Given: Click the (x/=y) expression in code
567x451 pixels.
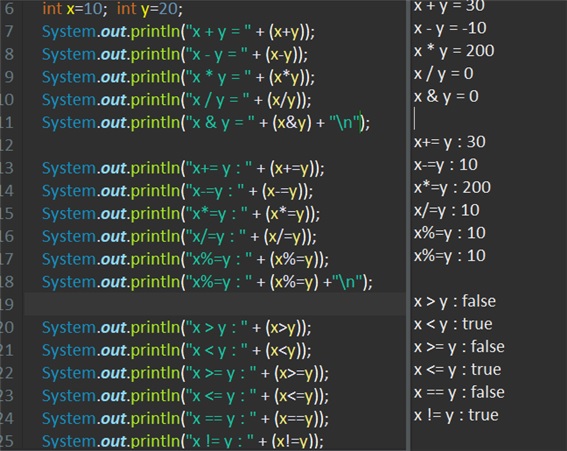Looking at the screenshot, I should (287, 237).
